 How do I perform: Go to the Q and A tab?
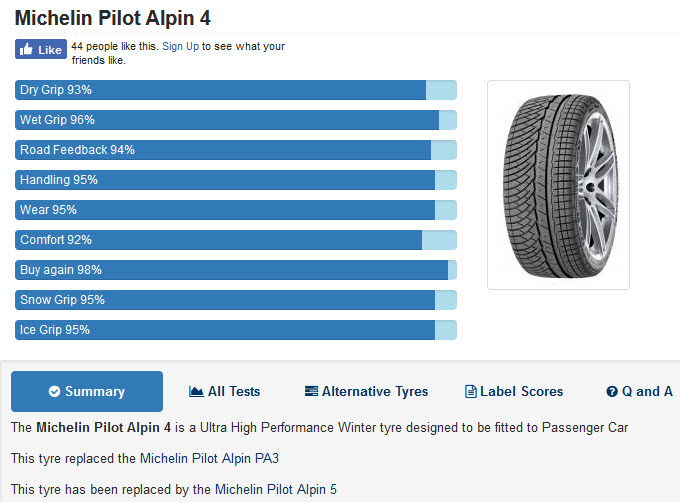[639, 391]
